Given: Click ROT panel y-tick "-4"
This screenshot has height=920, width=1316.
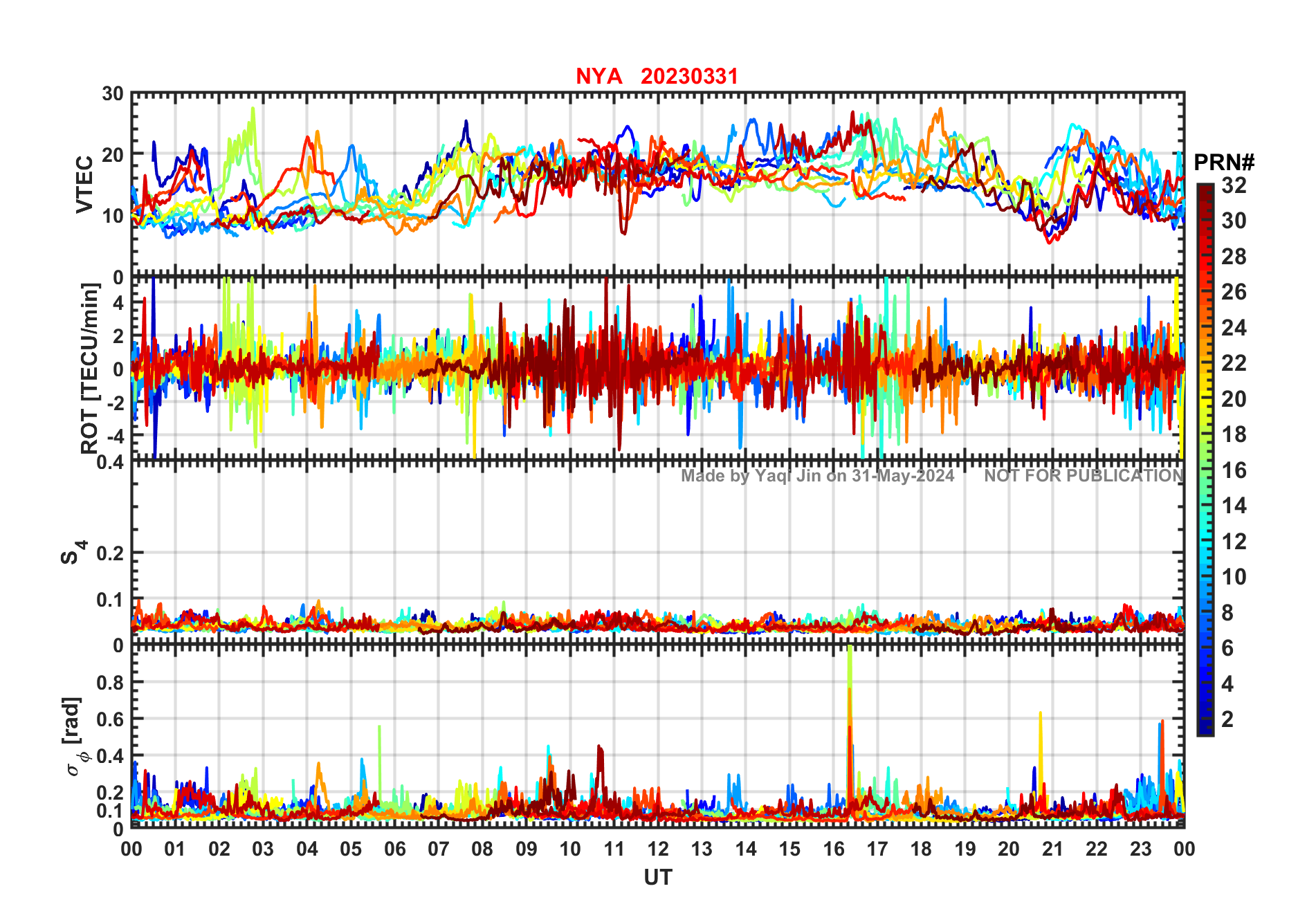Looking at the screenshot, I should pyautogui.click(x=114, y=436).
